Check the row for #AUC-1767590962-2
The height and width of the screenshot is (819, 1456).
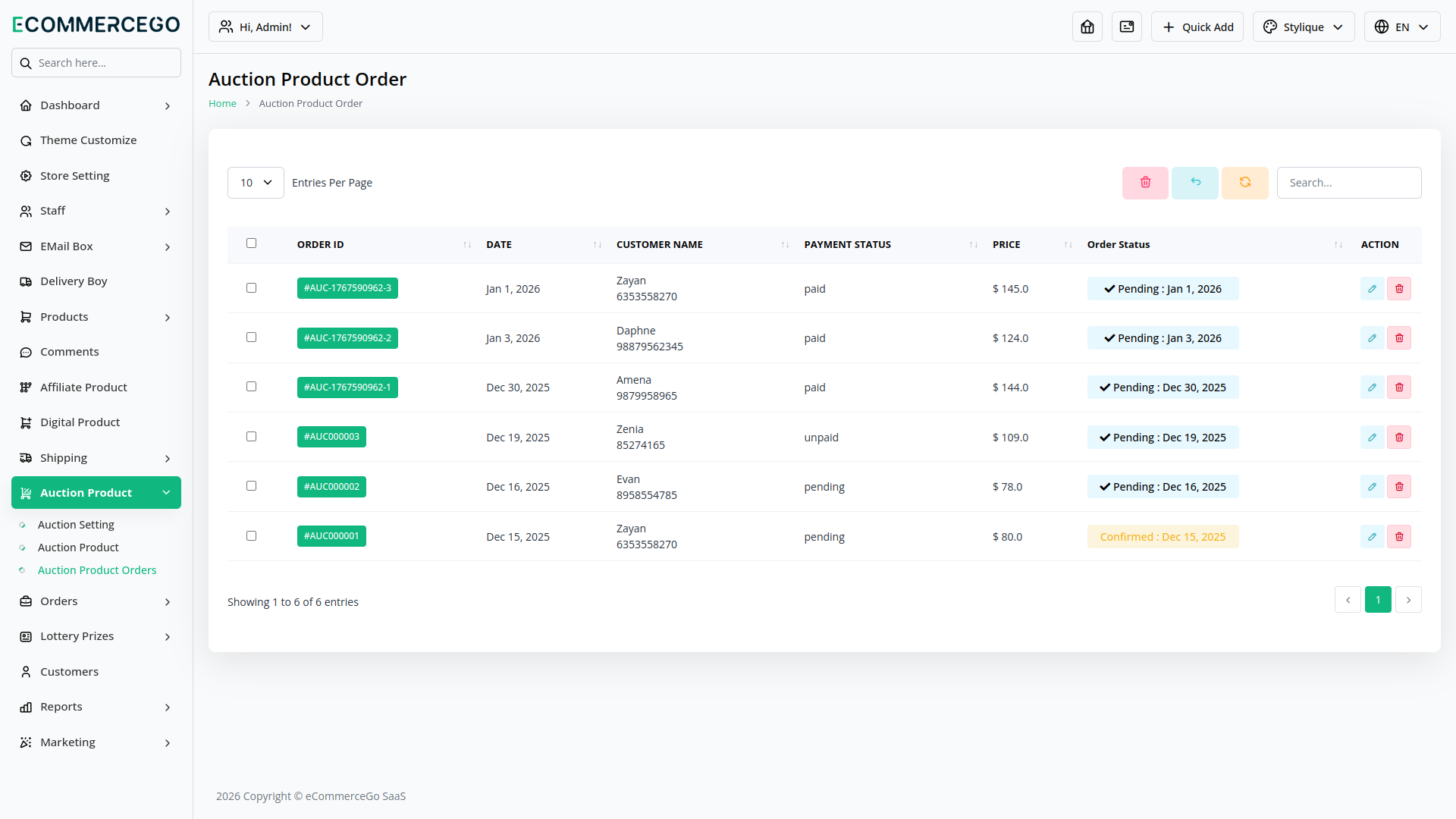point(251,337)
